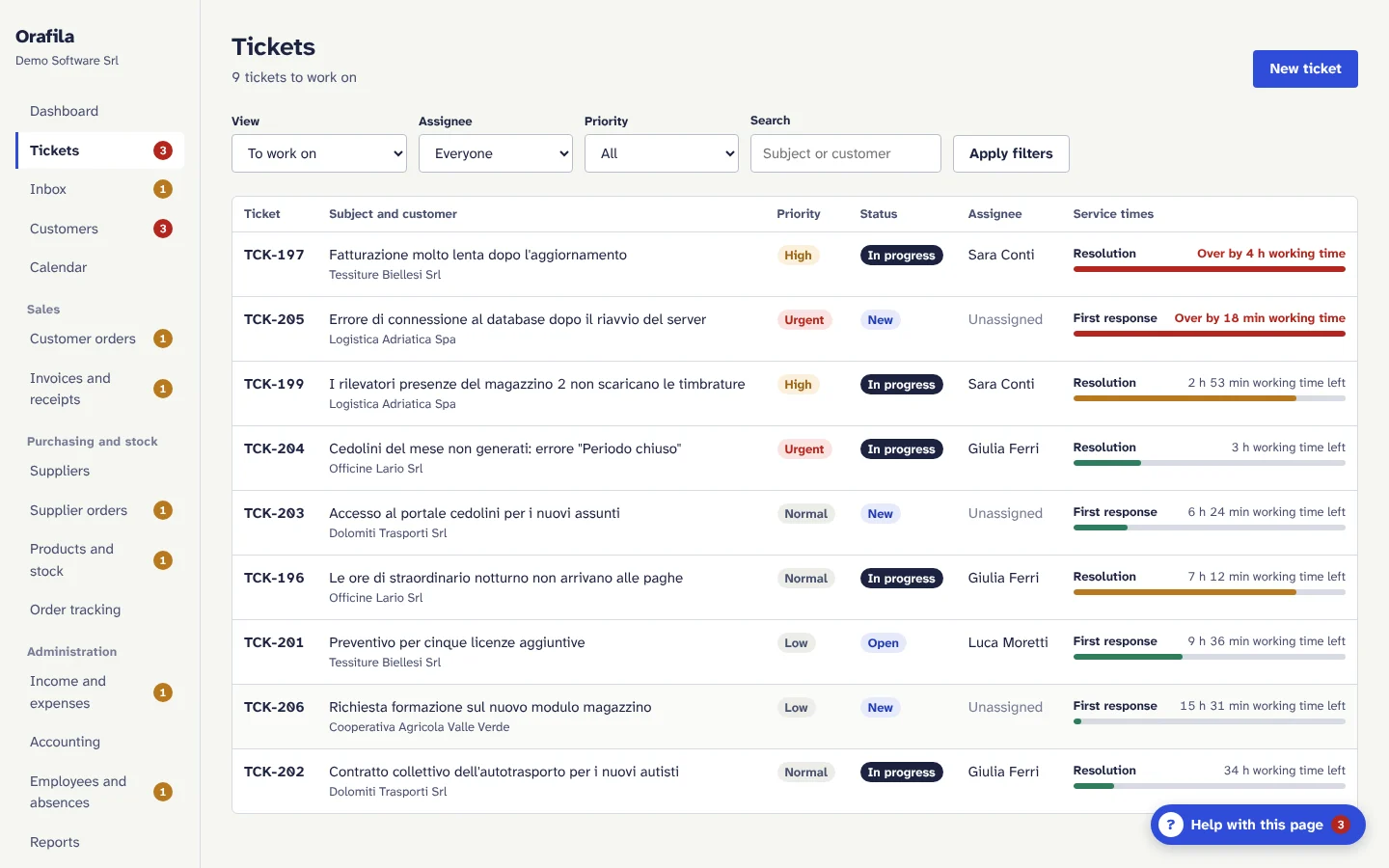Open the View dropdown set to To work on
This screenshot has height=868, width=1389.
click(x=319, y=153)
